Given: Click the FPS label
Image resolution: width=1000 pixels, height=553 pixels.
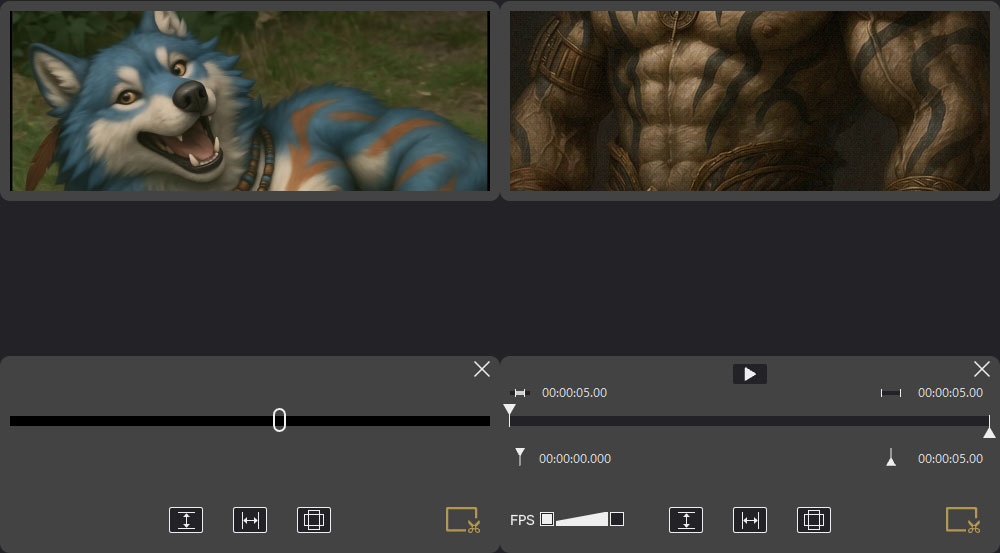Looking at the screenshot, I should (x=522, y=520).
